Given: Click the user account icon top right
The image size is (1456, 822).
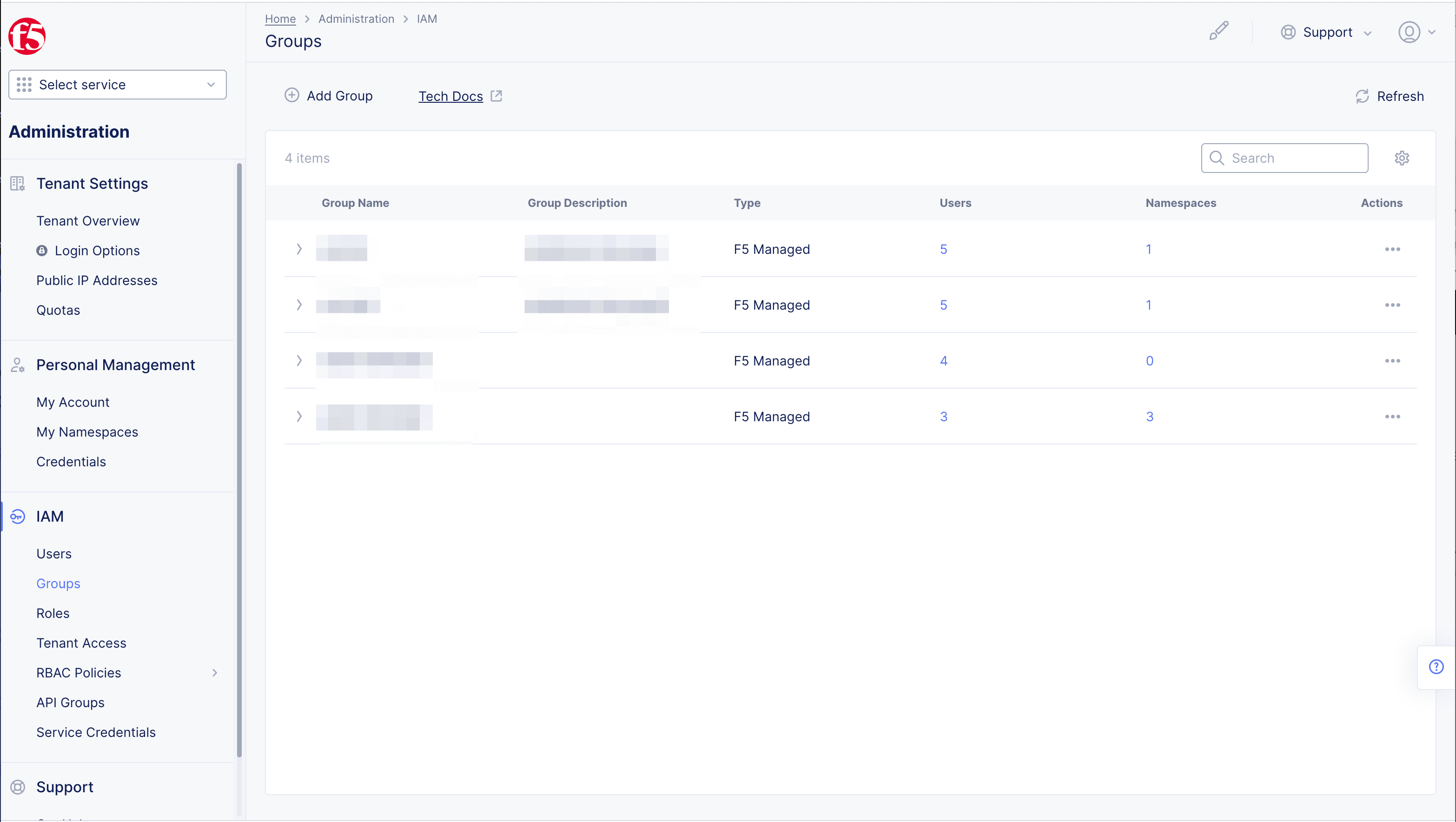Looking at the screenshot, I should pos(1409,32).
